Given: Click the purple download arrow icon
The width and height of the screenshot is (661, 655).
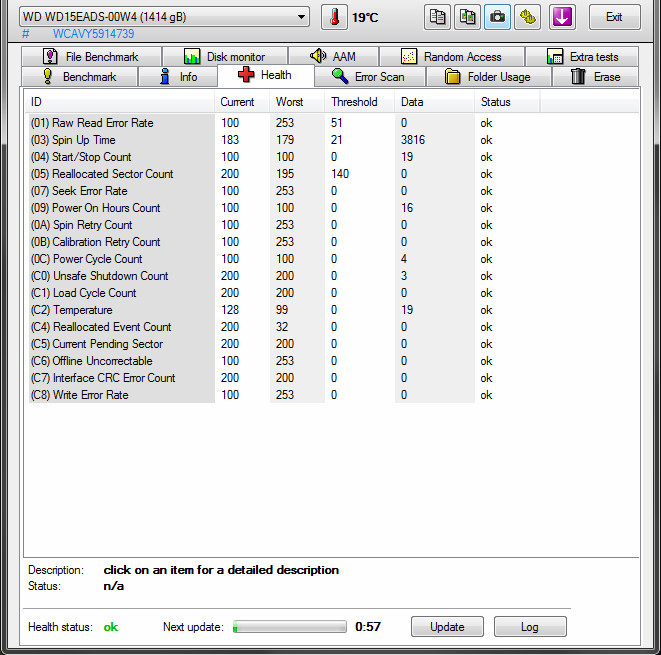Looking at the screenshot, I should point(562,17).
